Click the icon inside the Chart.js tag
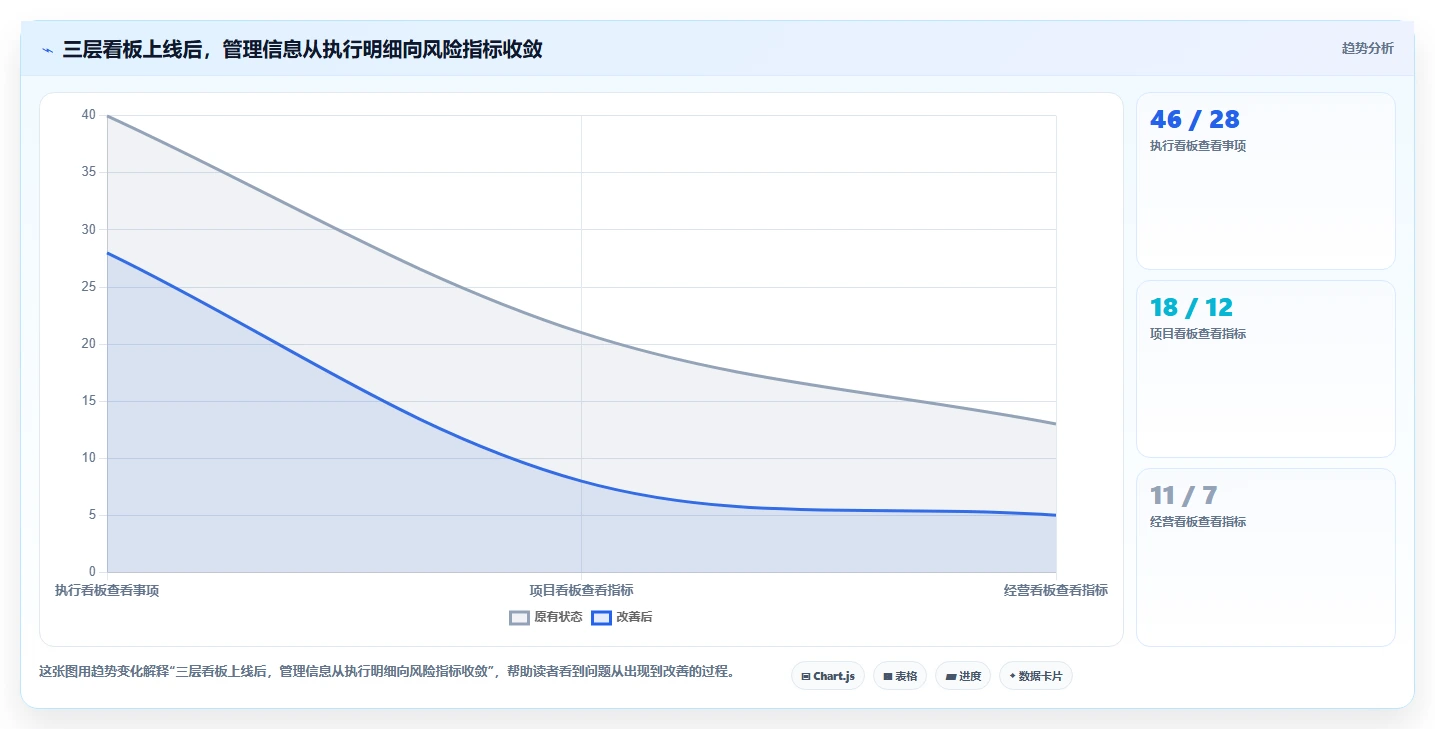Screen dimensions: 1435x729 tap(806, 677)
